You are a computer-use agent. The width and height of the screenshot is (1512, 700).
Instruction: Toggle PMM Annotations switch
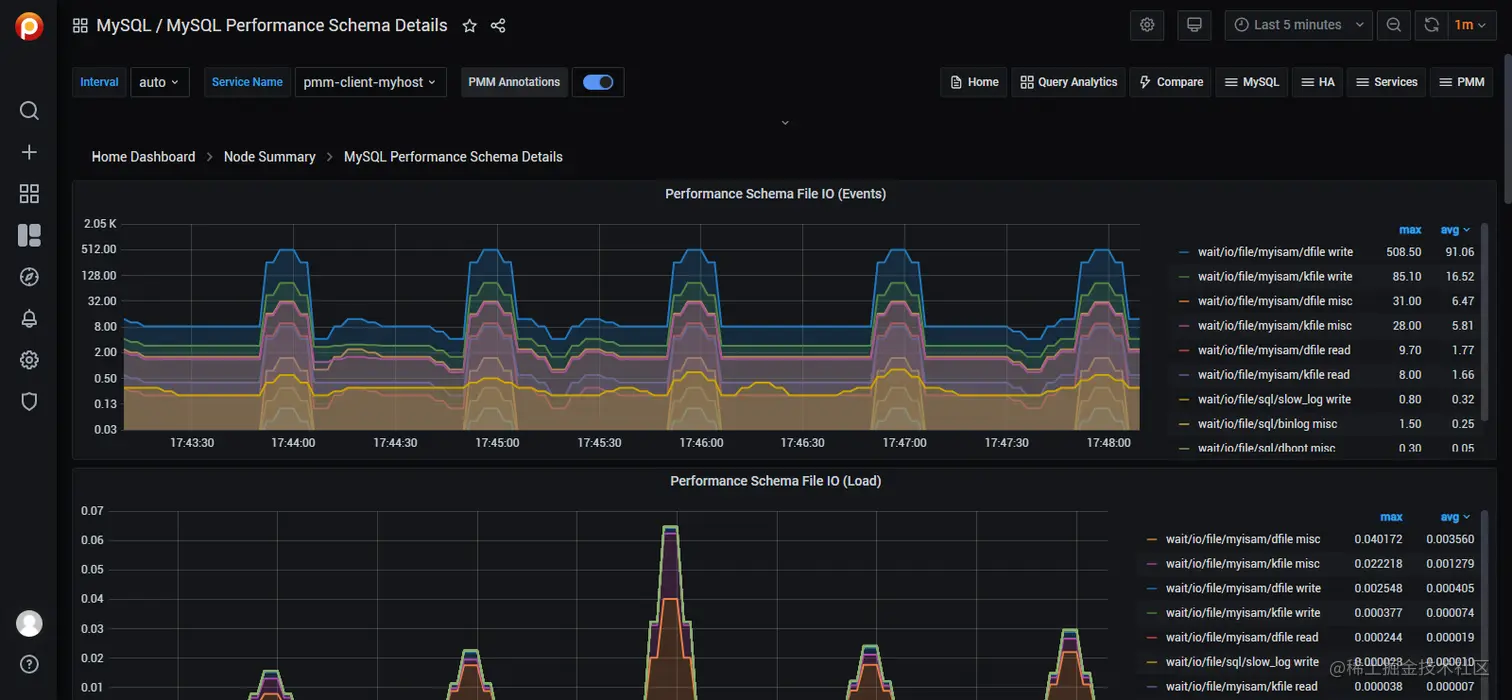pos(598,82)
